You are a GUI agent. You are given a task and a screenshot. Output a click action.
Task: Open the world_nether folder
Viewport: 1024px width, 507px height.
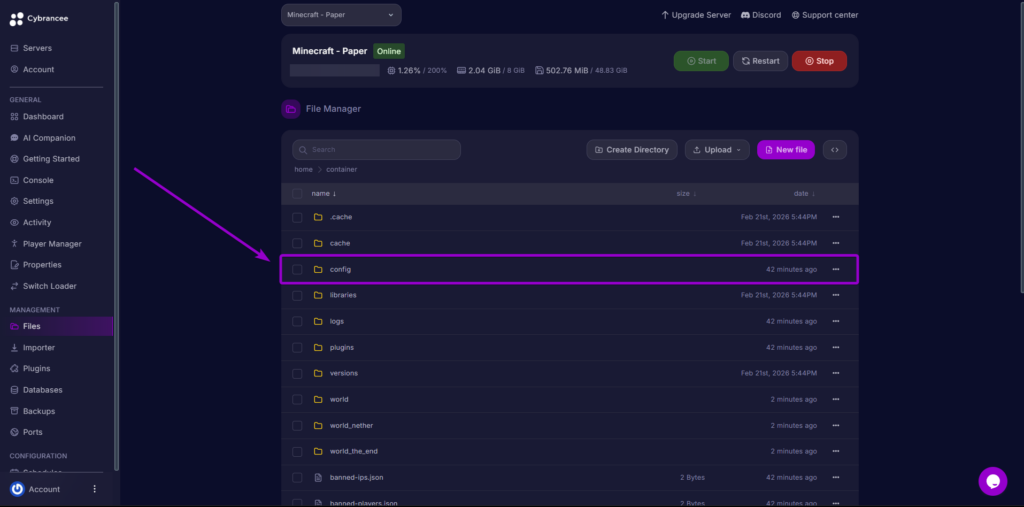[351, 425]
